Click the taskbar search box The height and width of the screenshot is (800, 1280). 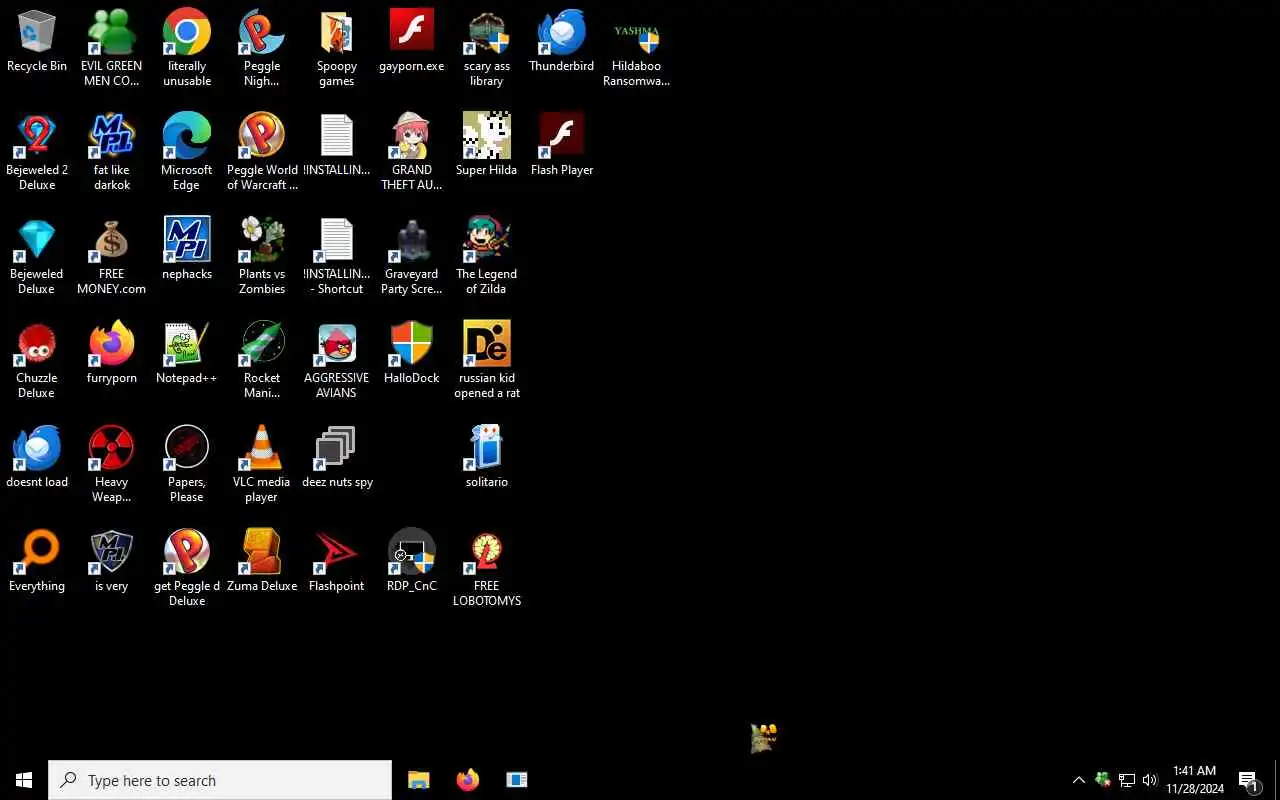coord(220,780)
